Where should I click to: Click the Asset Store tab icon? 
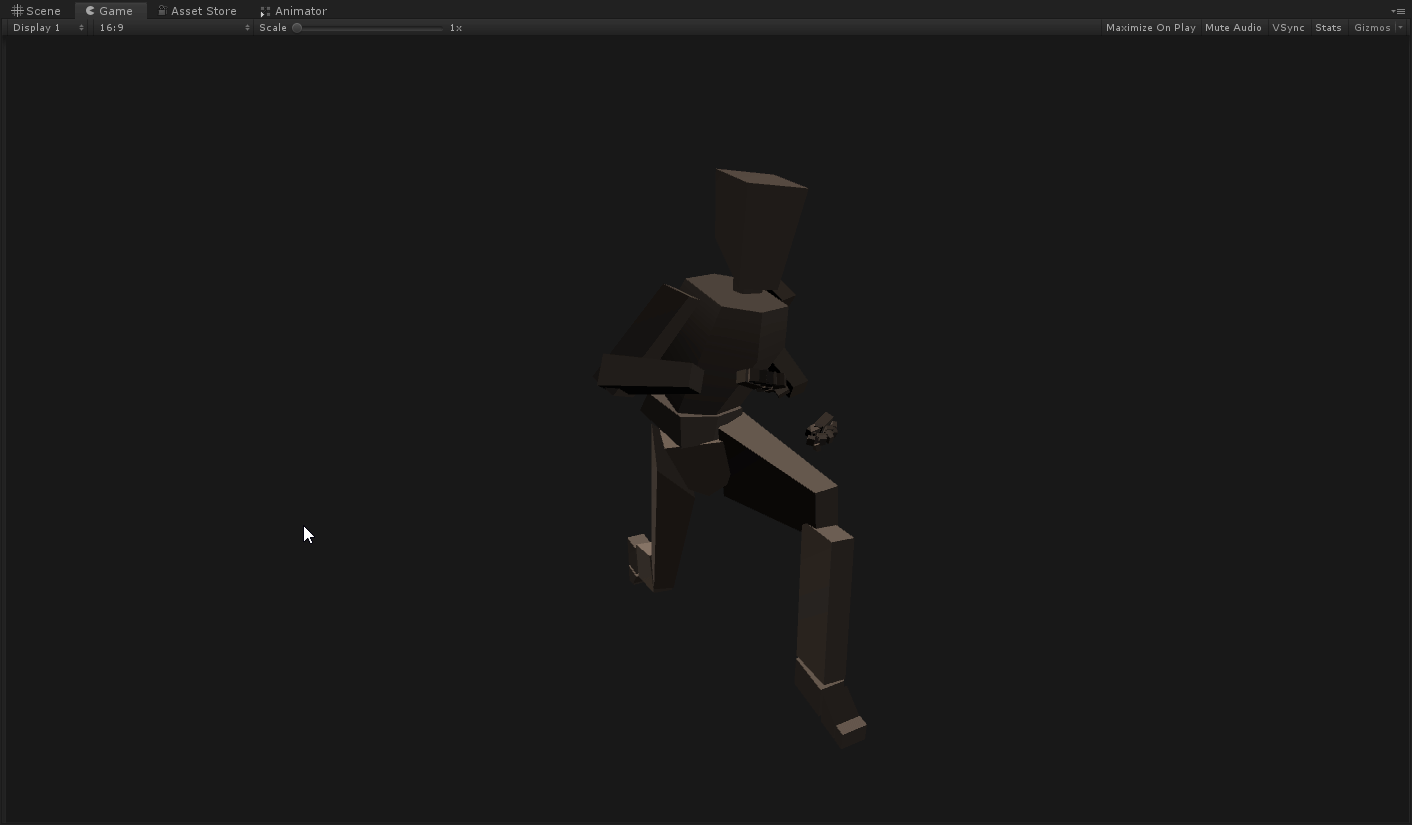162,11
